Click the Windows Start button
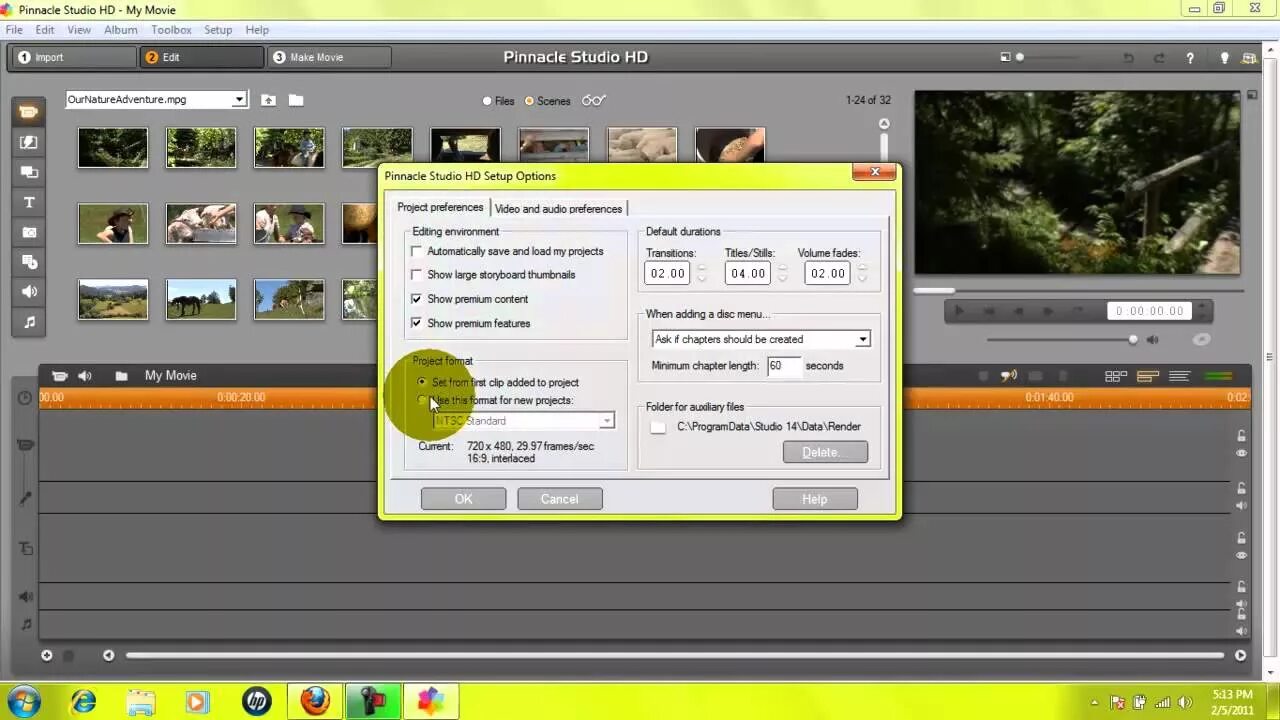 click(x=23, y=701)
